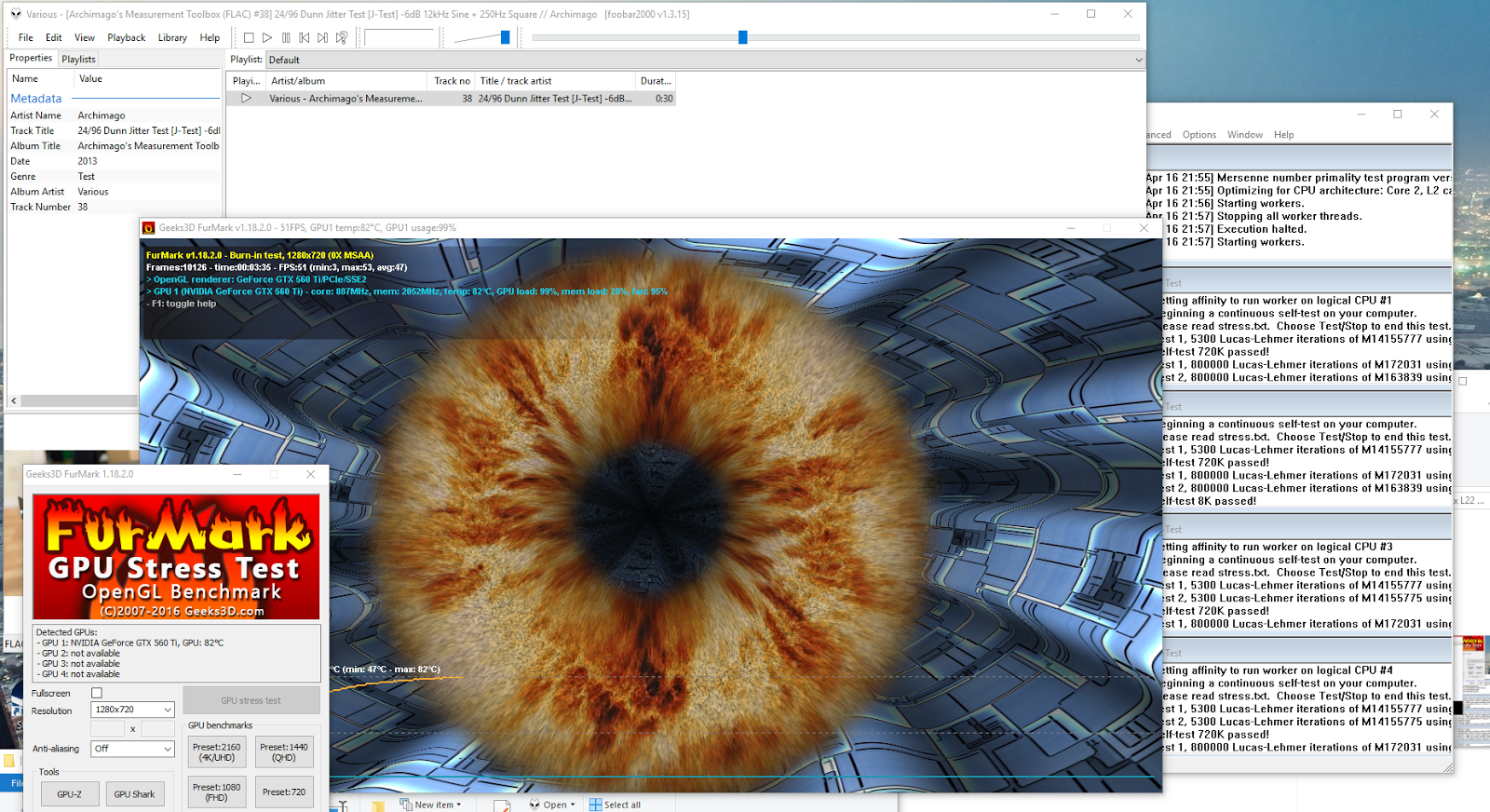
Task: Open the View menu in foobar2000
Action: [85, 38]
